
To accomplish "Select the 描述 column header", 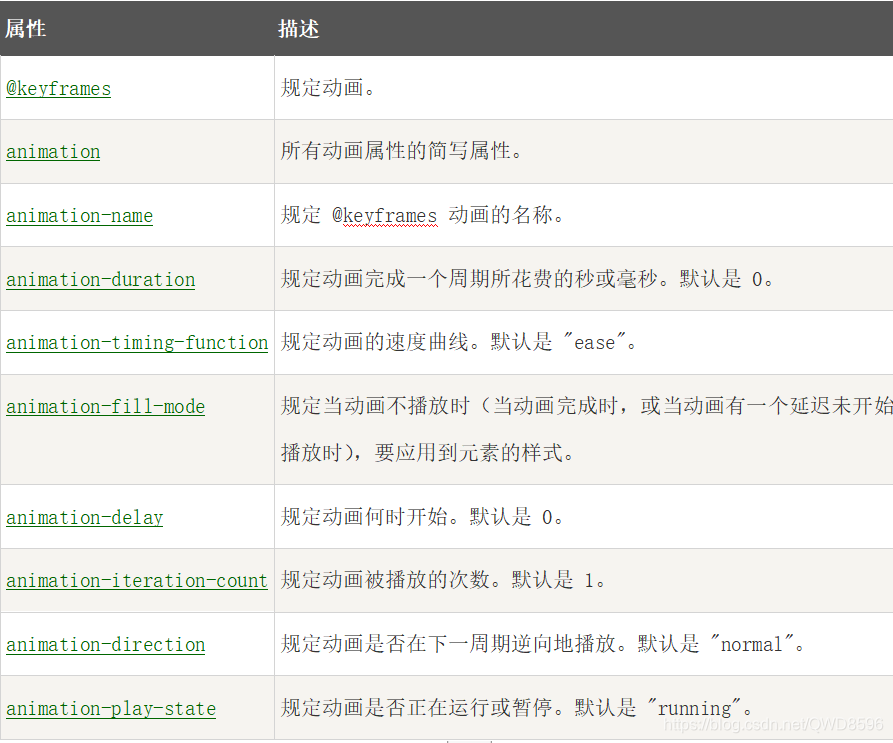I will click(x=298, y=28).
